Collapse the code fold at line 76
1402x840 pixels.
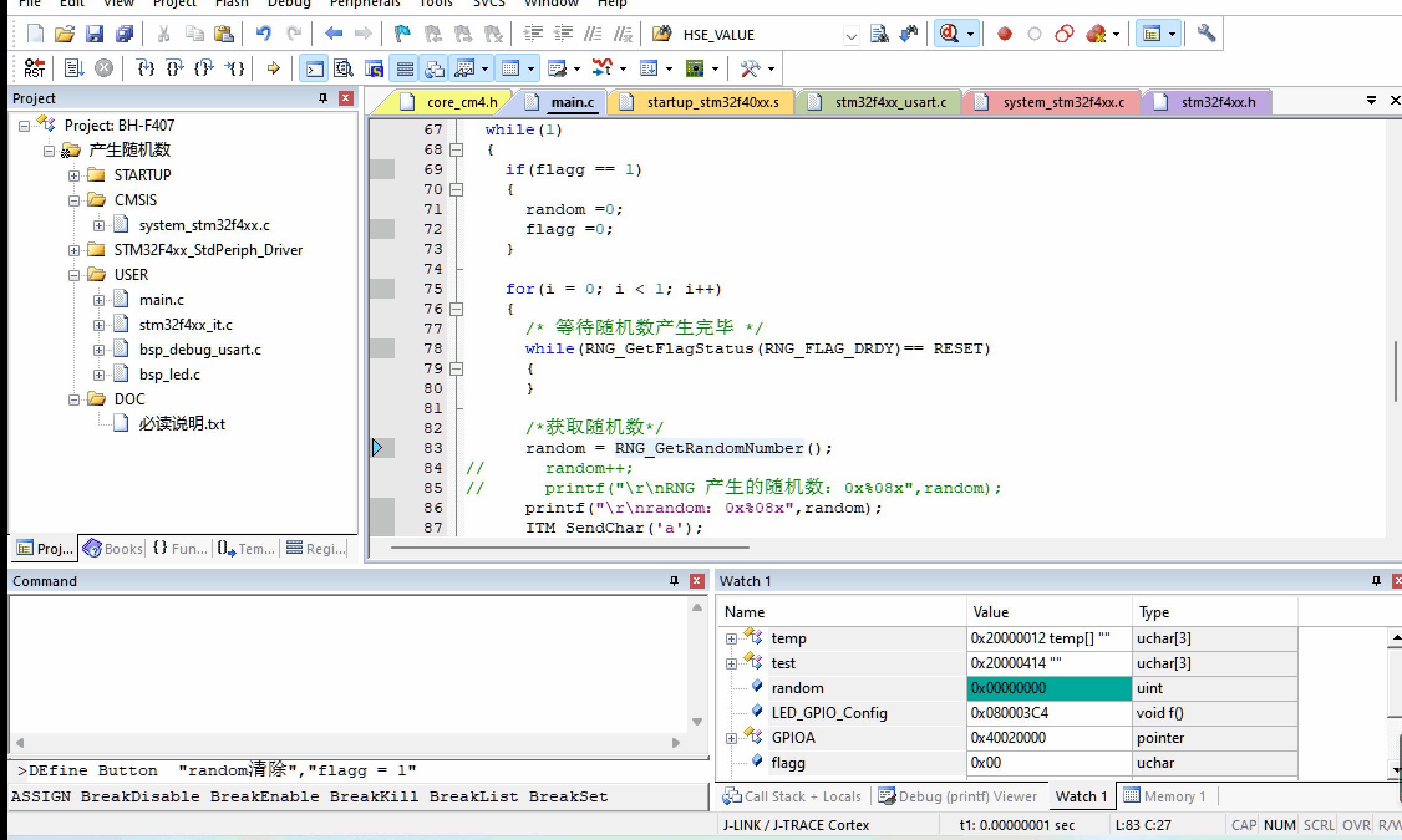click(x=456, y=309)
